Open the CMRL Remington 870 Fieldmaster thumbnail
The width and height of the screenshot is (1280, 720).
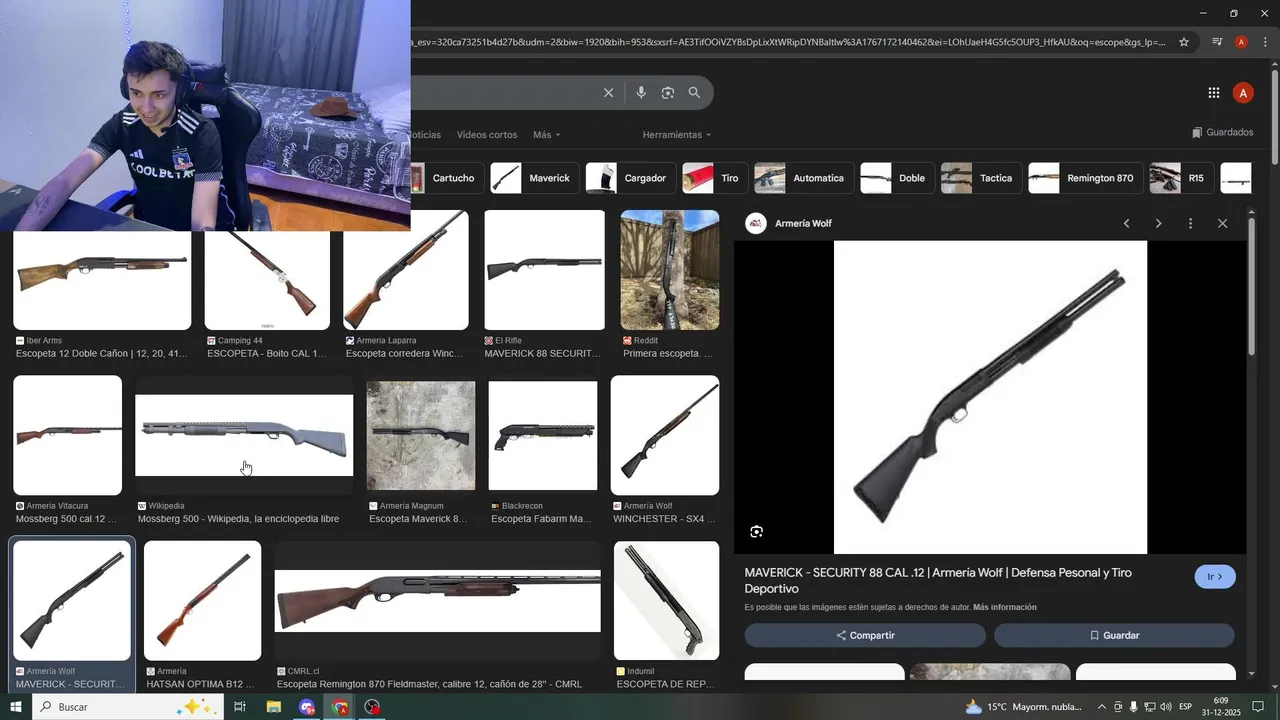click(x=438, y=601)
